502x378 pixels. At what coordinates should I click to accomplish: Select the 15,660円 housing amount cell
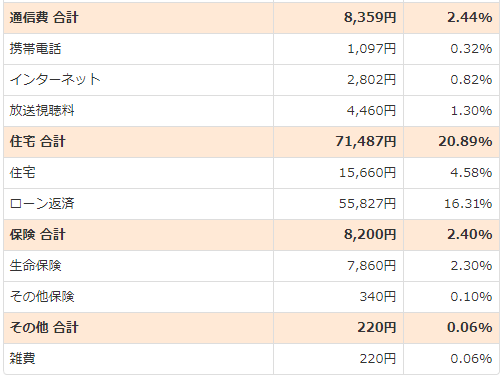click(367, 173)
